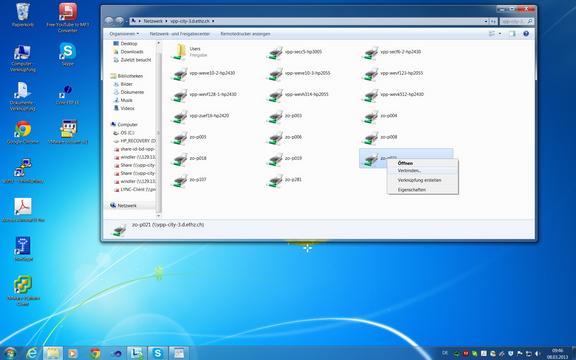This screenshot has height=360, width=576.
Task: Open Explorer help question mark icon
Action: pyautogui.click(x=526, y=34)
